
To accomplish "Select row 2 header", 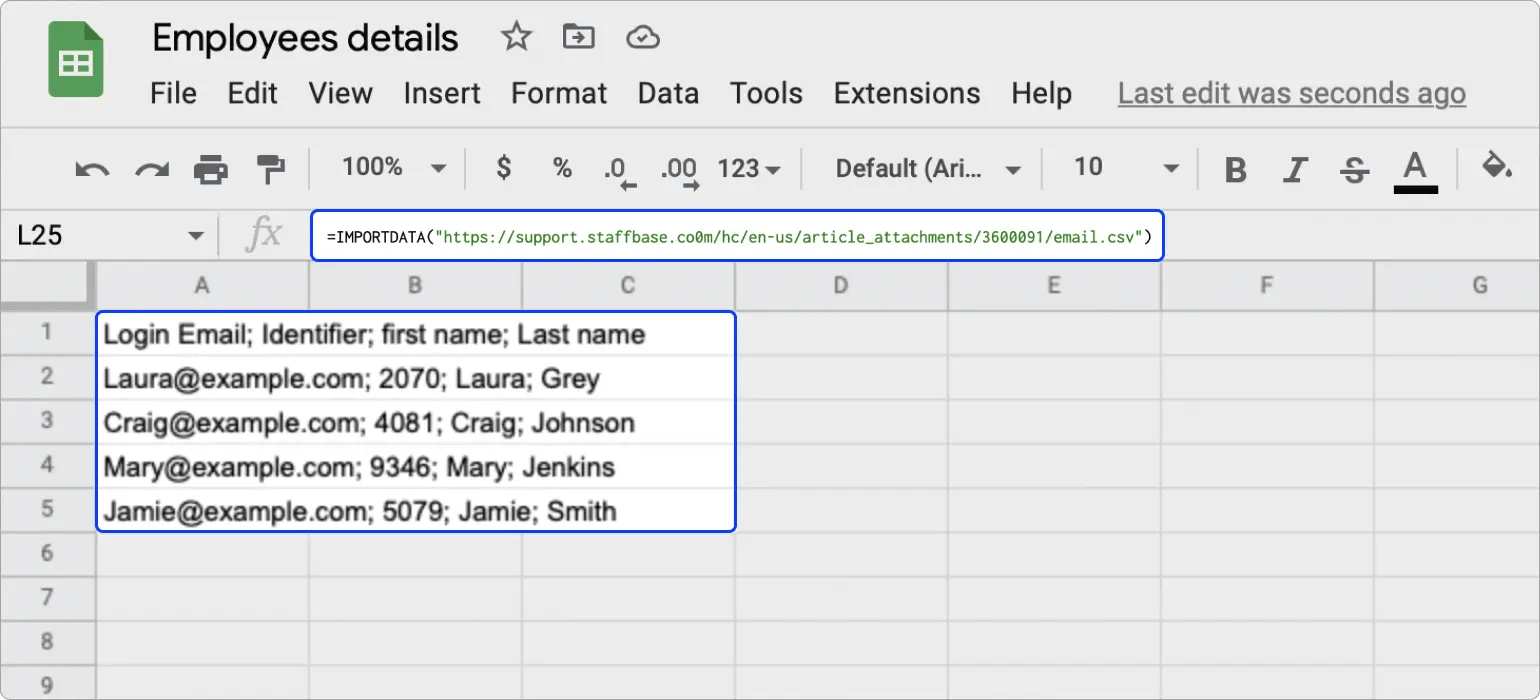I will pyautogui.click(x=47, y=377).
